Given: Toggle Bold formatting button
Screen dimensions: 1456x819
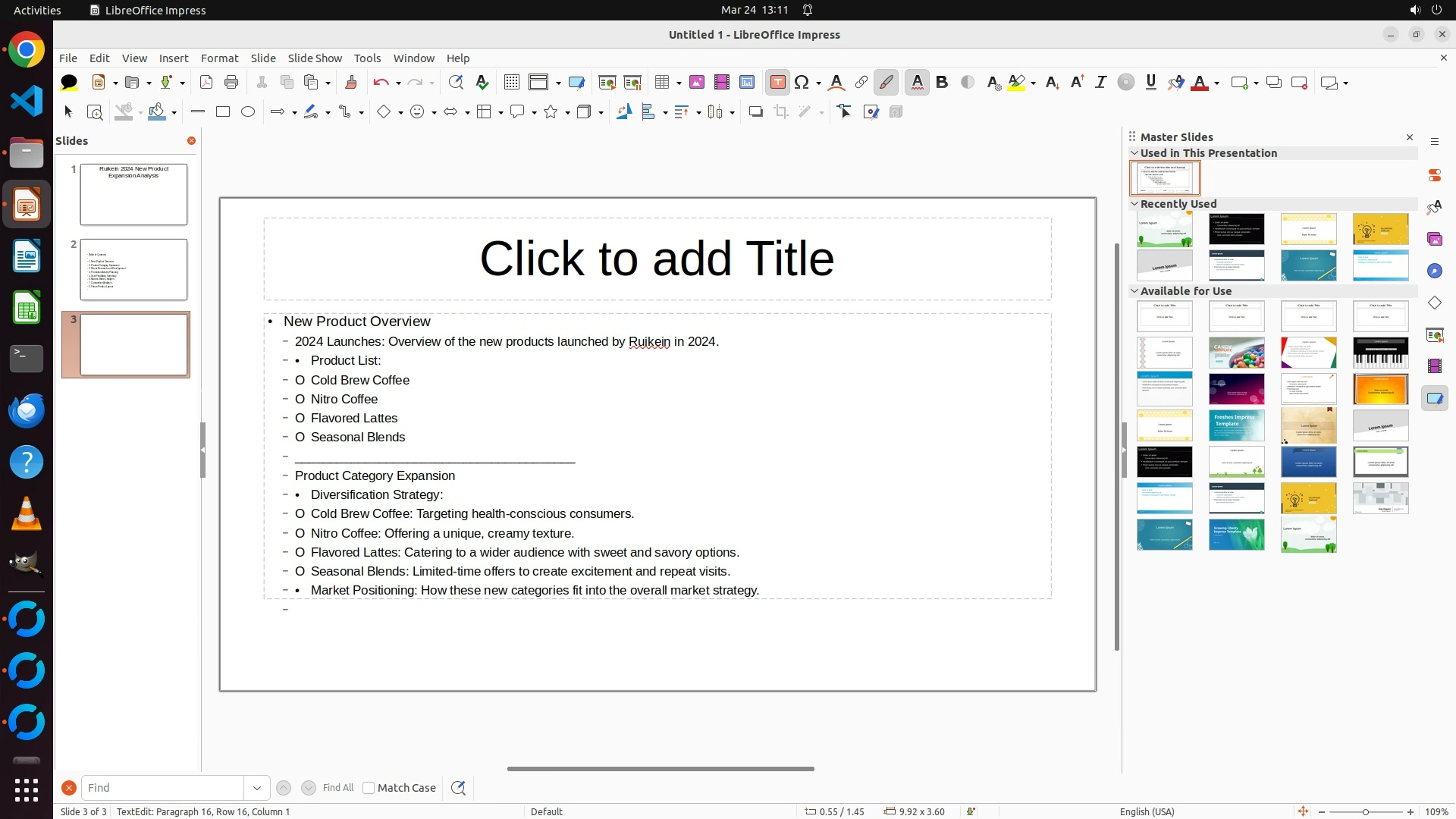Looking at the screenshot, I should pos(942,83).
